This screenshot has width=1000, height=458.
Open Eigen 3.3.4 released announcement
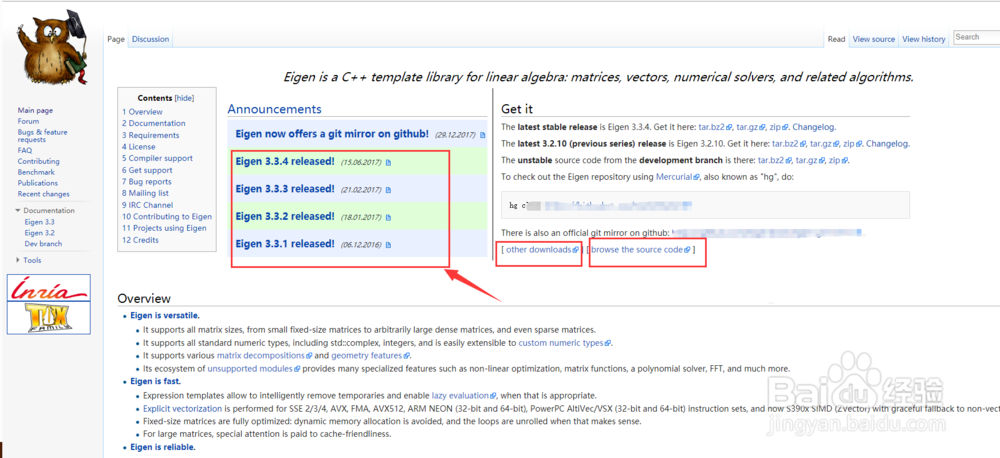(x=284, y=161)
